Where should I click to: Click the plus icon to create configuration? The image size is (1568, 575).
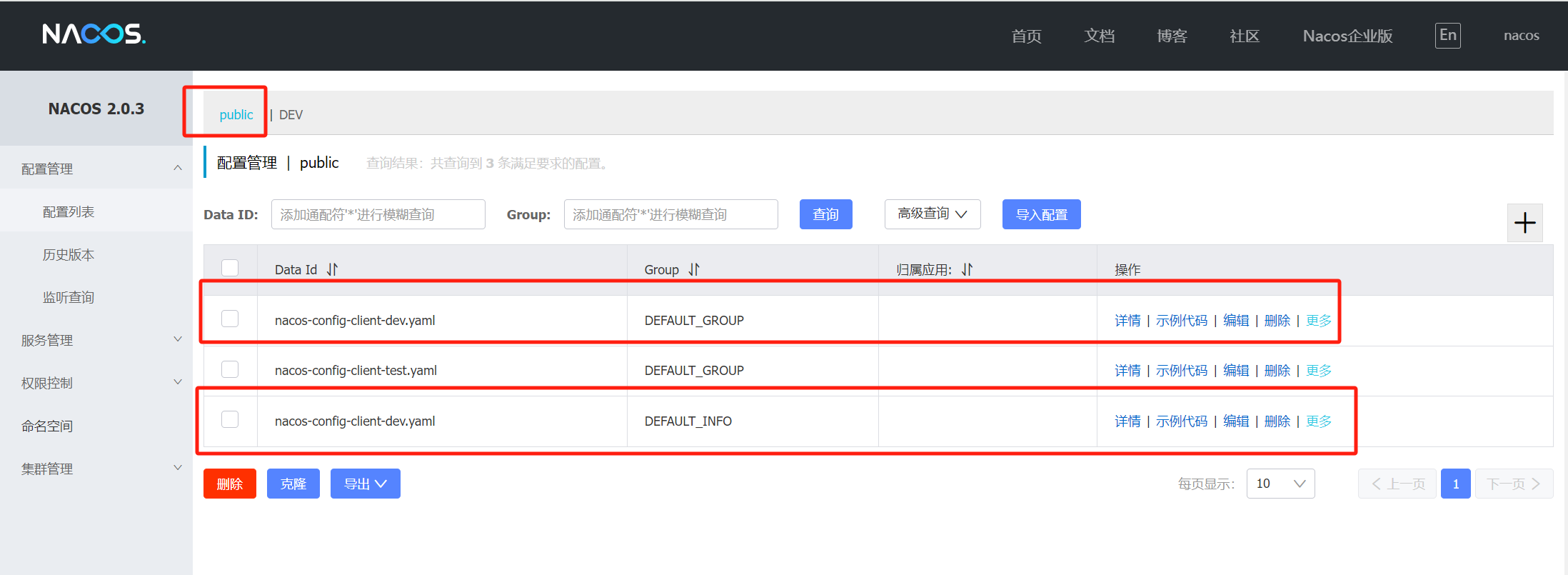coord(1524,223)
